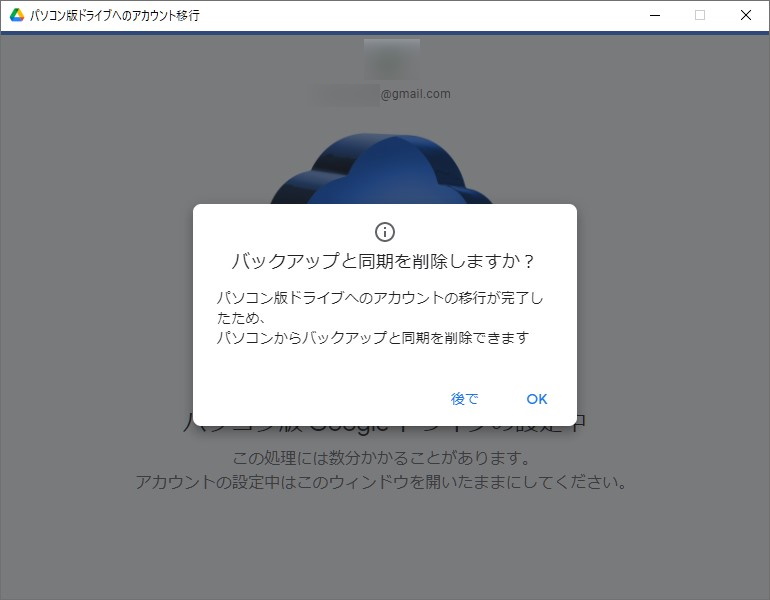Click the disabled maximize window button

[x=700, y=15]
